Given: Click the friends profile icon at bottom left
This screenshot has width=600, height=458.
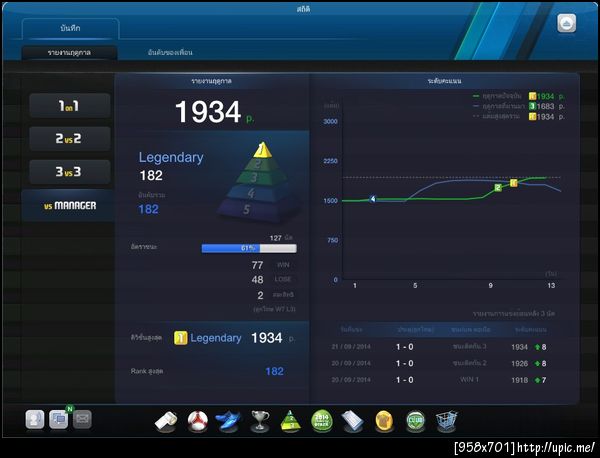Looking at the screenshot, I should tap(35, 419).
